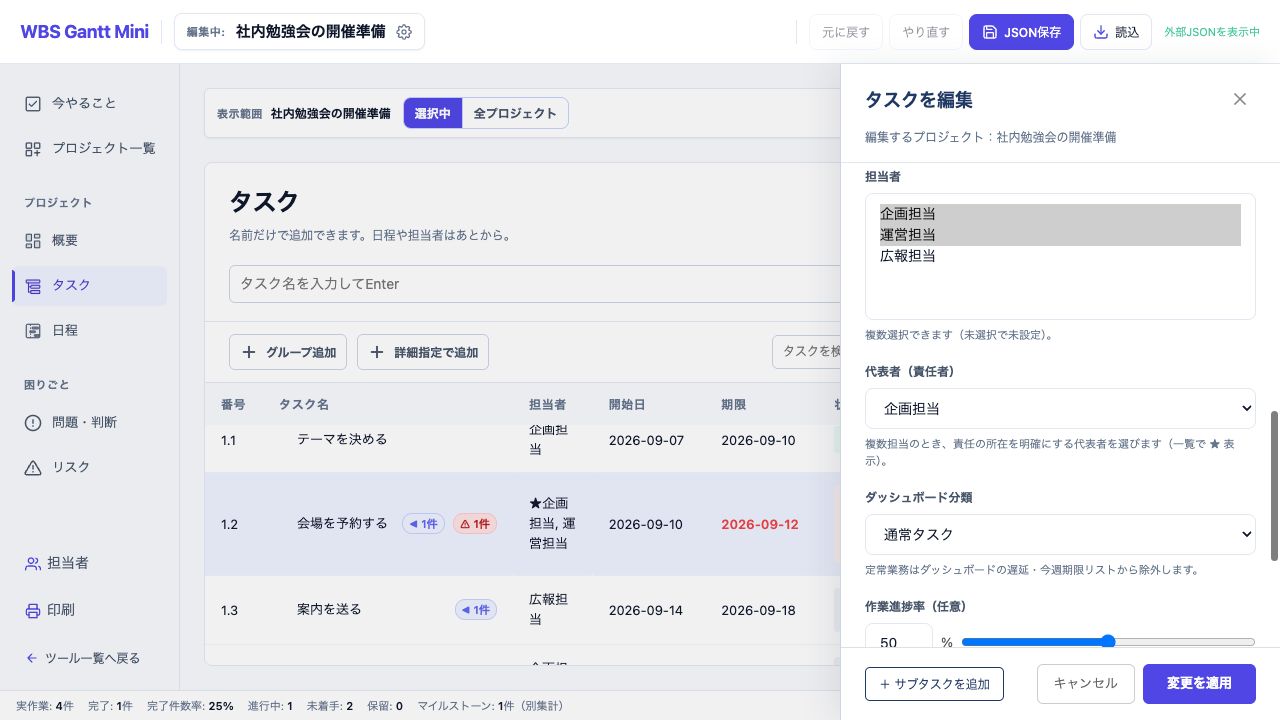The height and width of the screenshot is (720, 1280).
Task: Go to プロジェクト一覧 in the sidebar
Action: [89, 148]
